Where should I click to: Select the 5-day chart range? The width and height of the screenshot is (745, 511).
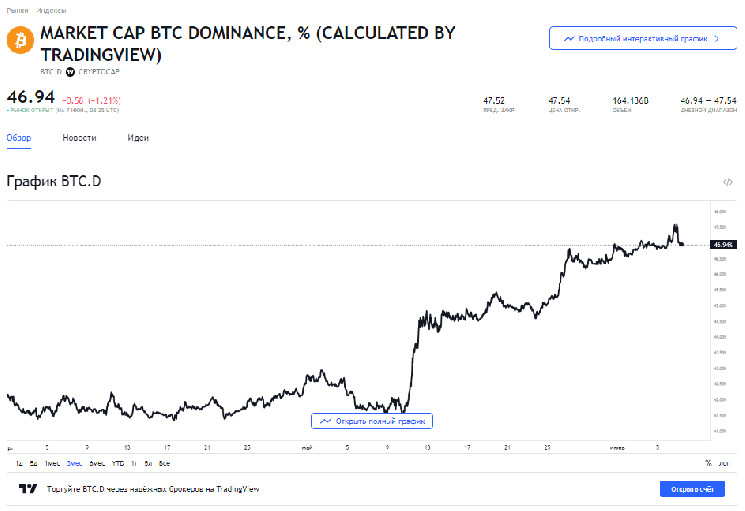[33, 463]
